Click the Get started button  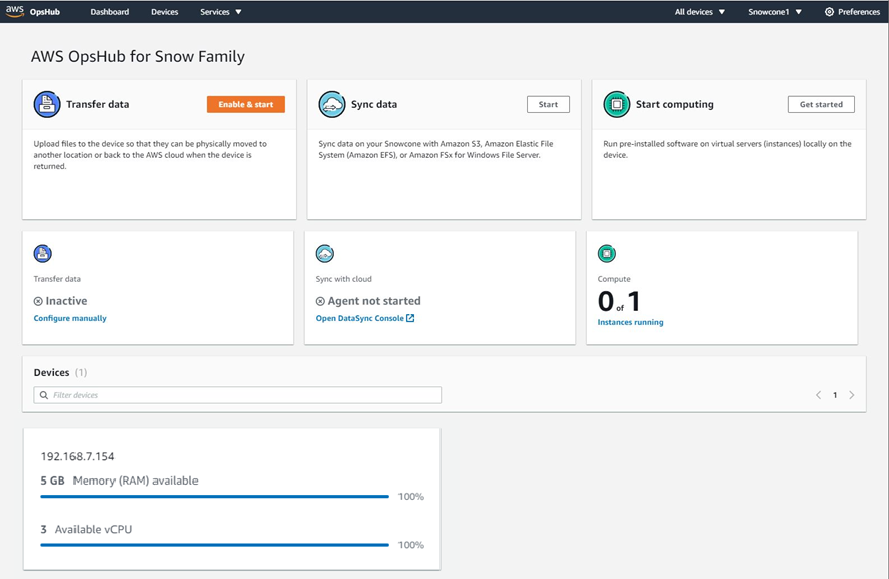(x=821, y=104)
